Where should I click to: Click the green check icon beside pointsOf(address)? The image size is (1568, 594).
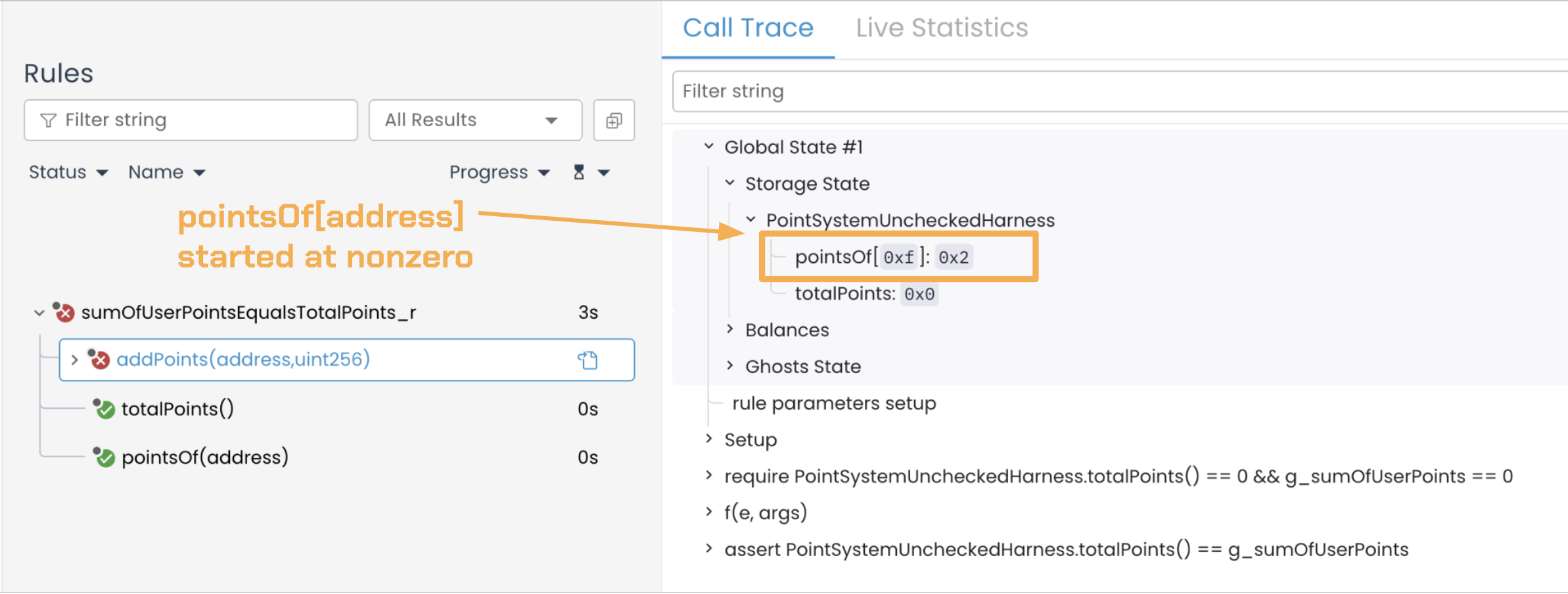click(x=104, y=457)
